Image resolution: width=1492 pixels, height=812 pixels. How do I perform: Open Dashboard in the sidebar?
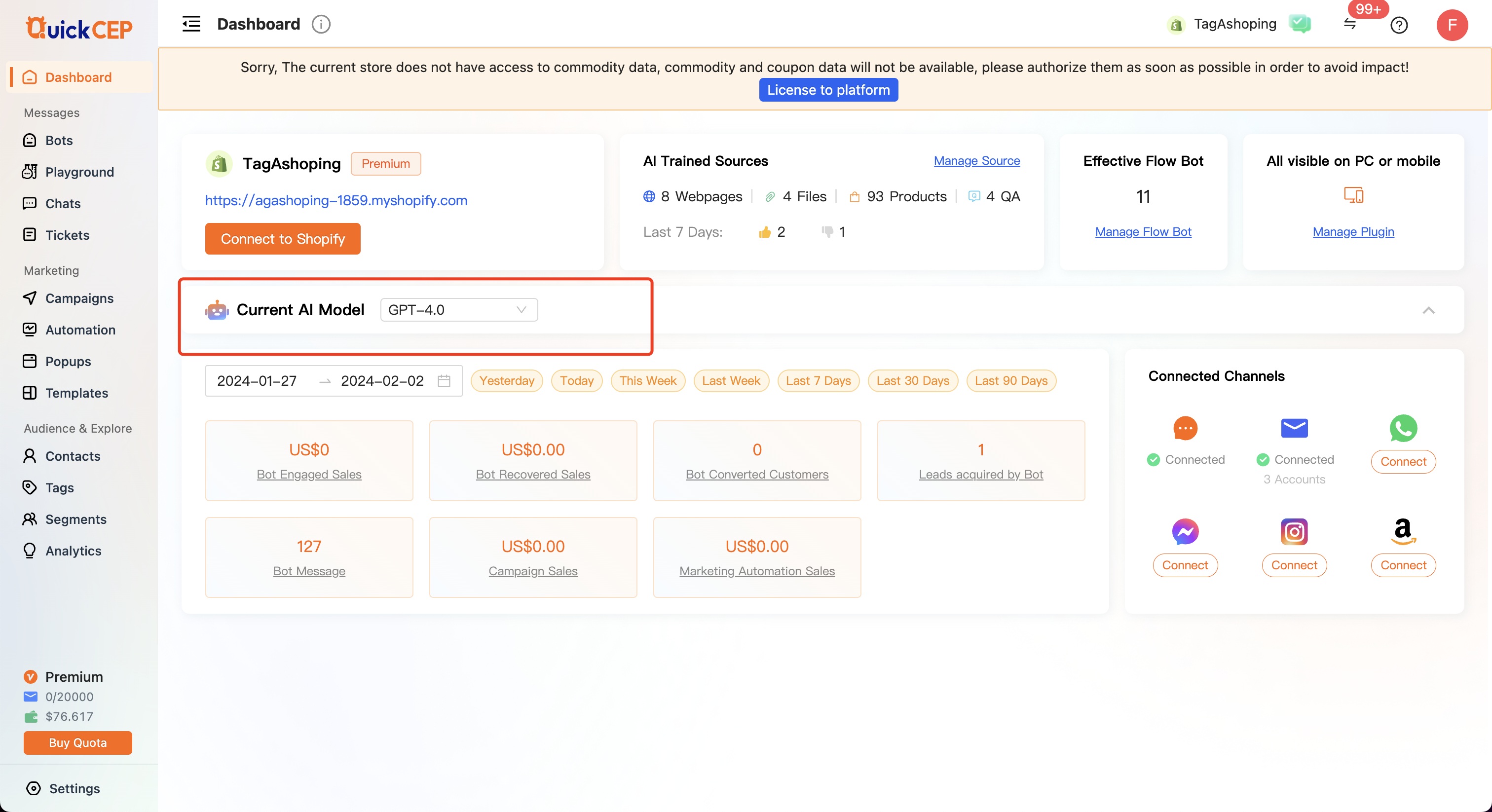[x=79, y=77]
